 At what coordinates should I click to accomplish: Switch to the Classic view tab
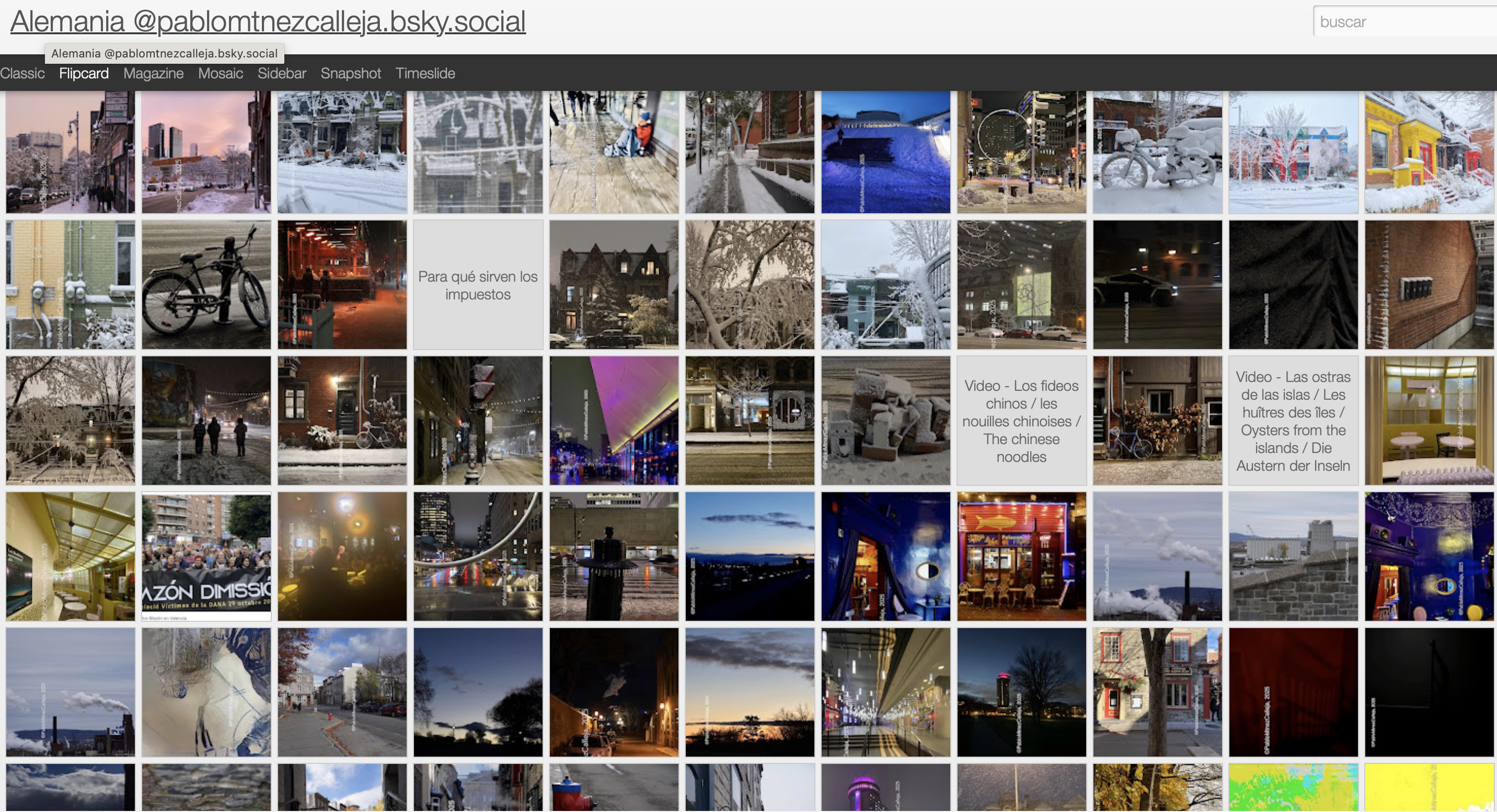click(22, 74)
